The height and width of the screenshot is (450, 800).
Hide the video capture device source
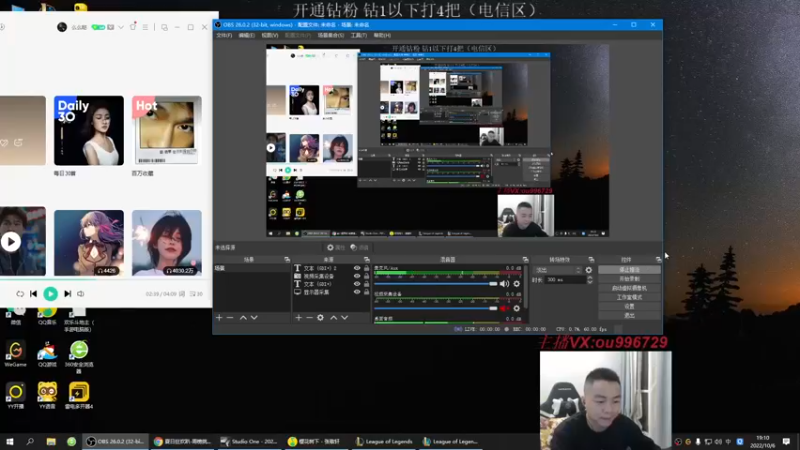click(357, 276)
